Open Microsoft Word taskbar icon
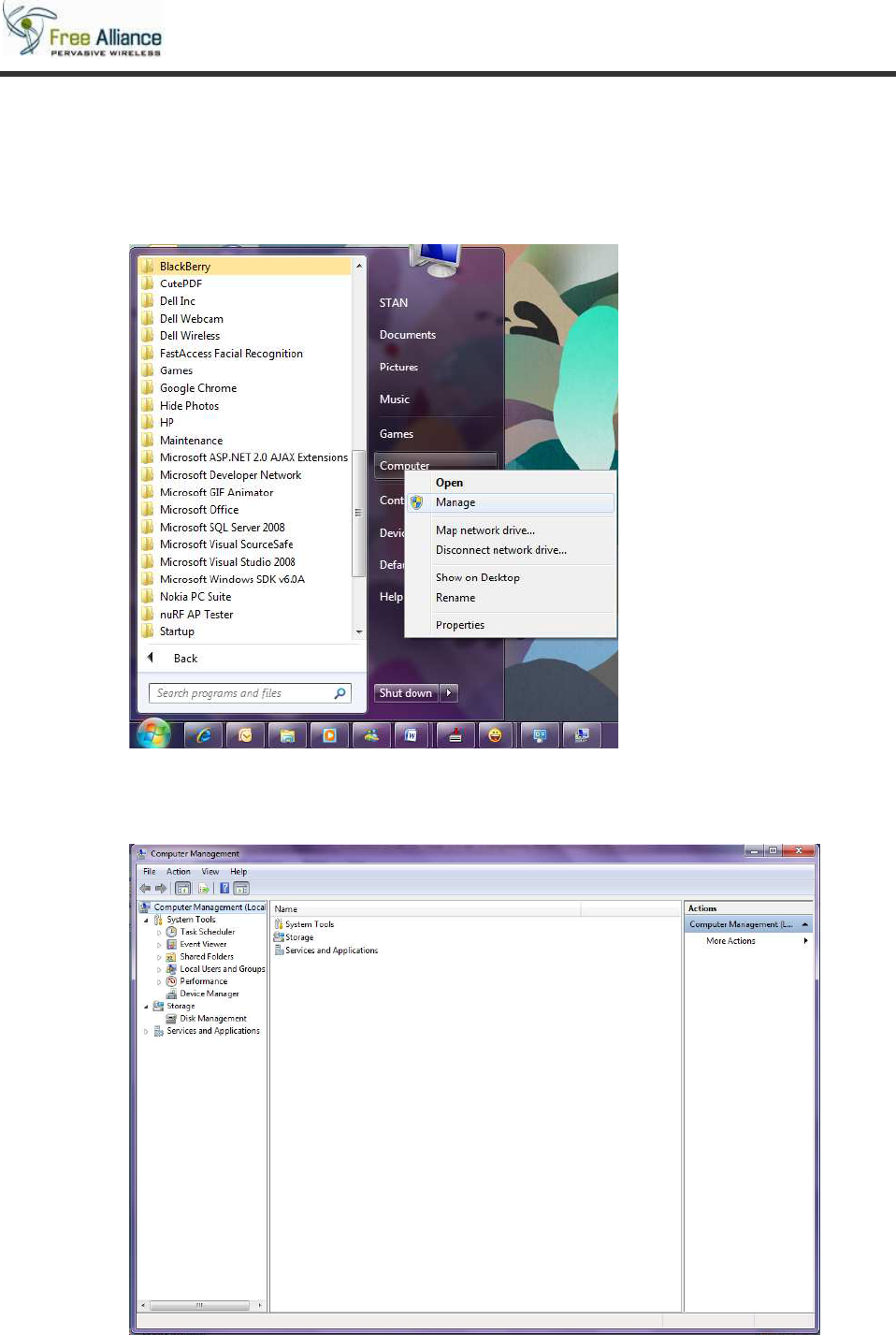This screenshot has height=1335, width=896. 412,735
